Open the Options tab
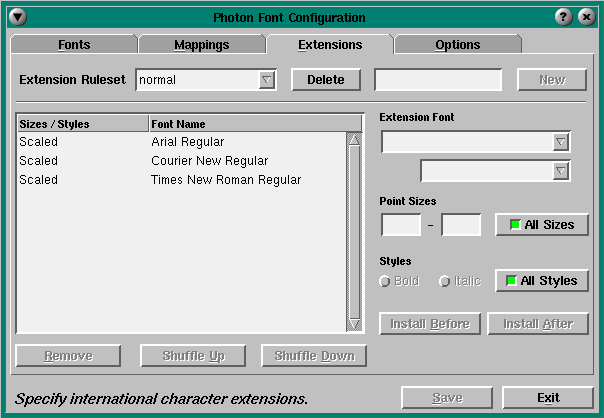604x418 pixels. [457, 45]
